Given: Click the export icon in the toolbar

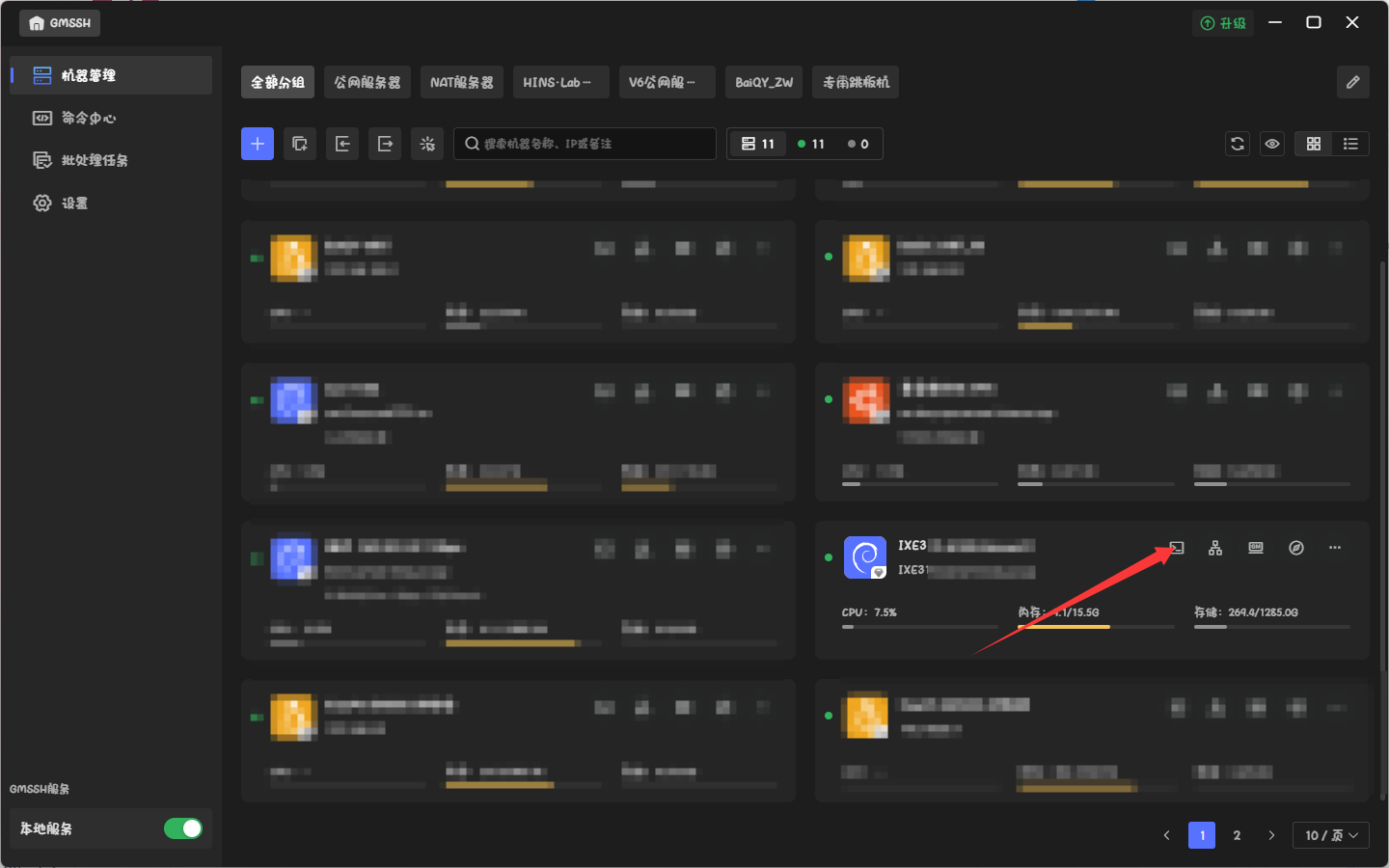Looking at the screenshot, I should click(x=385, y=144).
